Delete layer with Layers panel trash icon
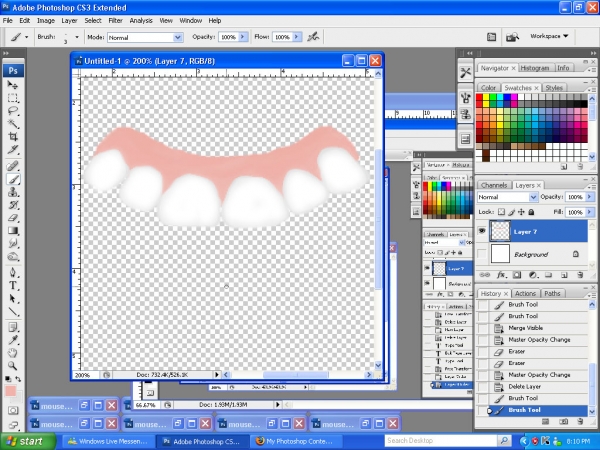600x450 pixels. click(x=580, y=275)
